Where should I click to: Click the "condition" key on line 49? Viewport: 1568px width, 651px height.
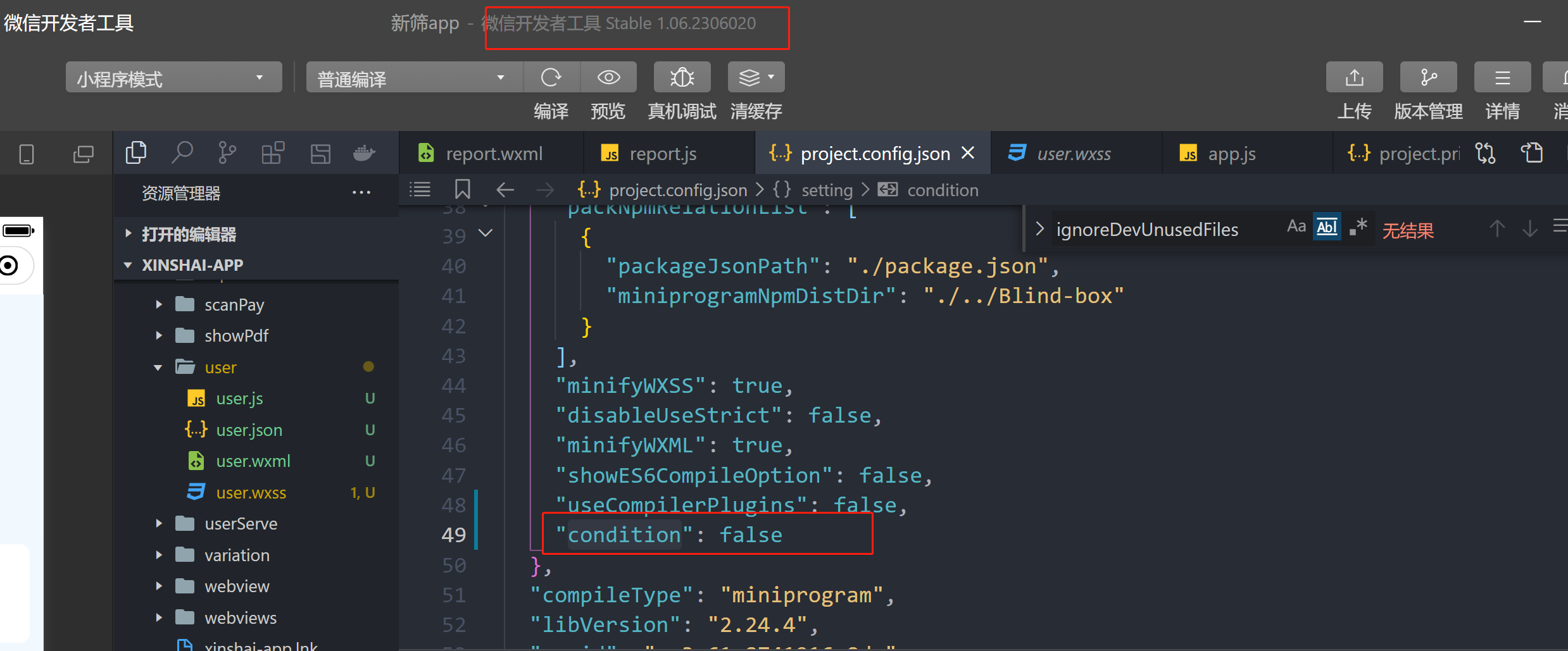[624, 535]
